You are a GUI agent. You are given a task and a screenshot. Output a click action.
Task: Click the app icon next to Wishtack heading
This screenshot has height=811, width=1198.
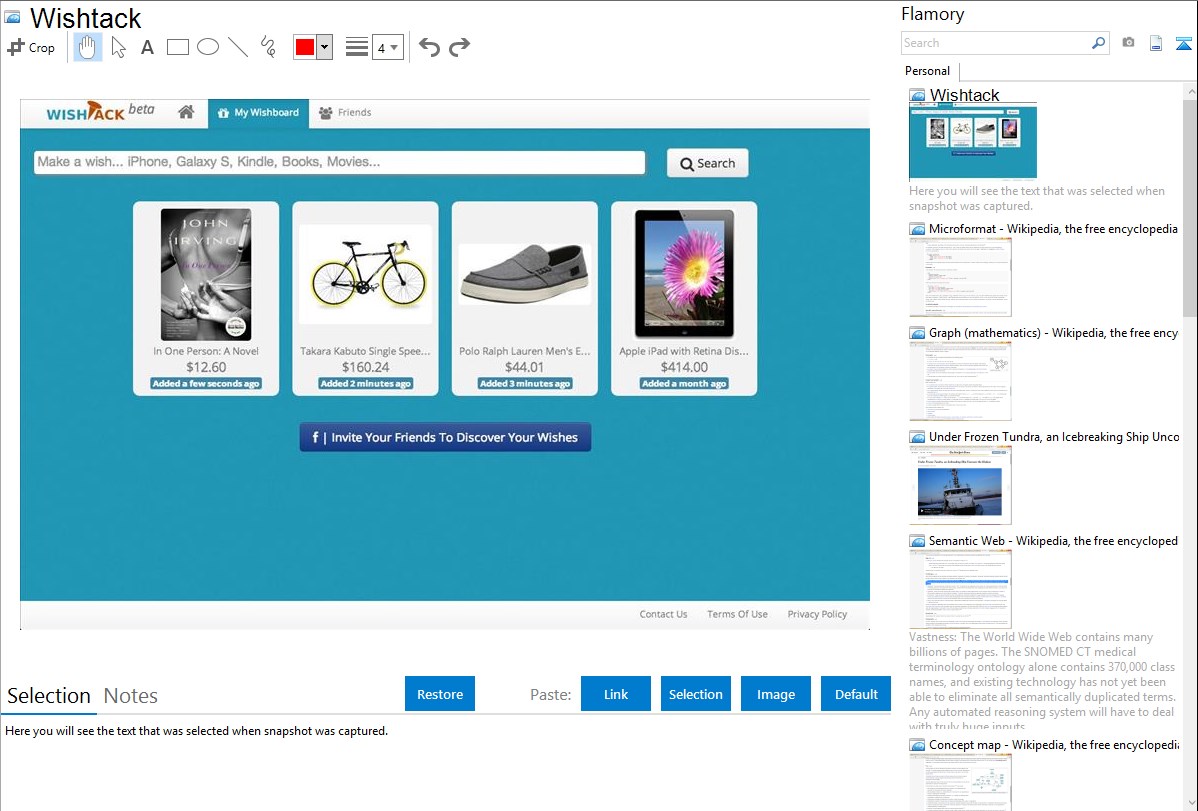click(x=12, y=18)
